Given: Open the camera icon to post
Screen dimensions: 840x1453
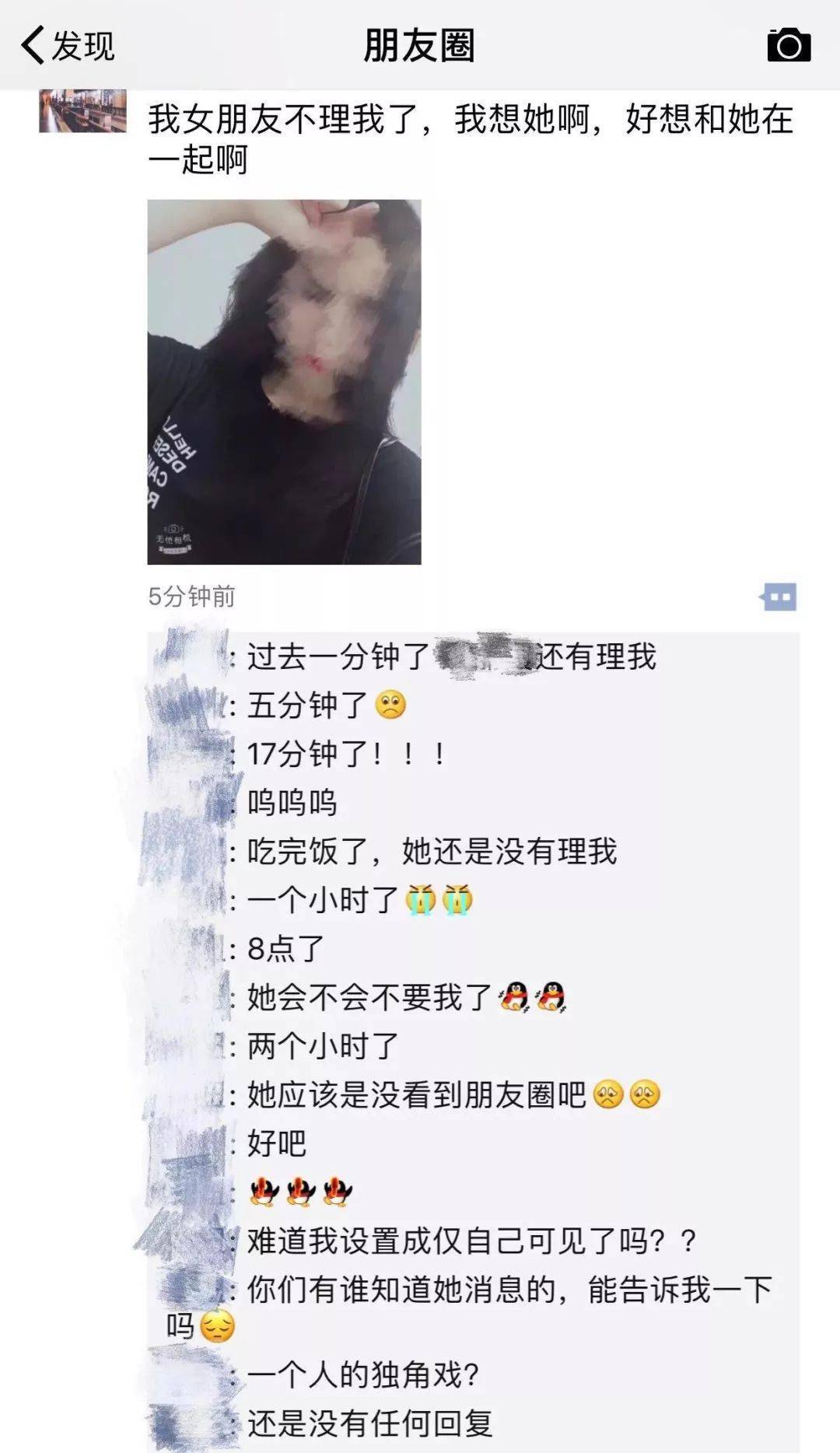Looking at the screenshot, I should point(789,45).
